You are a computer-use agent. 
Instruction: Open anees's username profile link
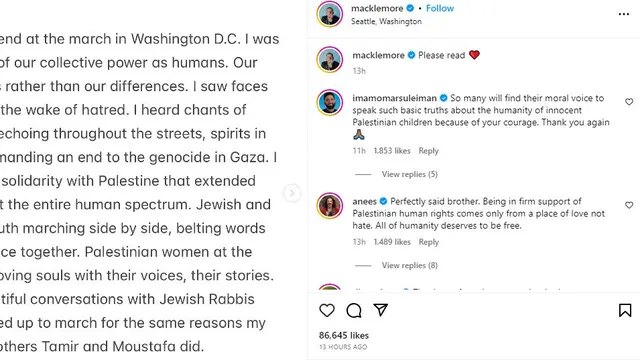coord(364,201)
